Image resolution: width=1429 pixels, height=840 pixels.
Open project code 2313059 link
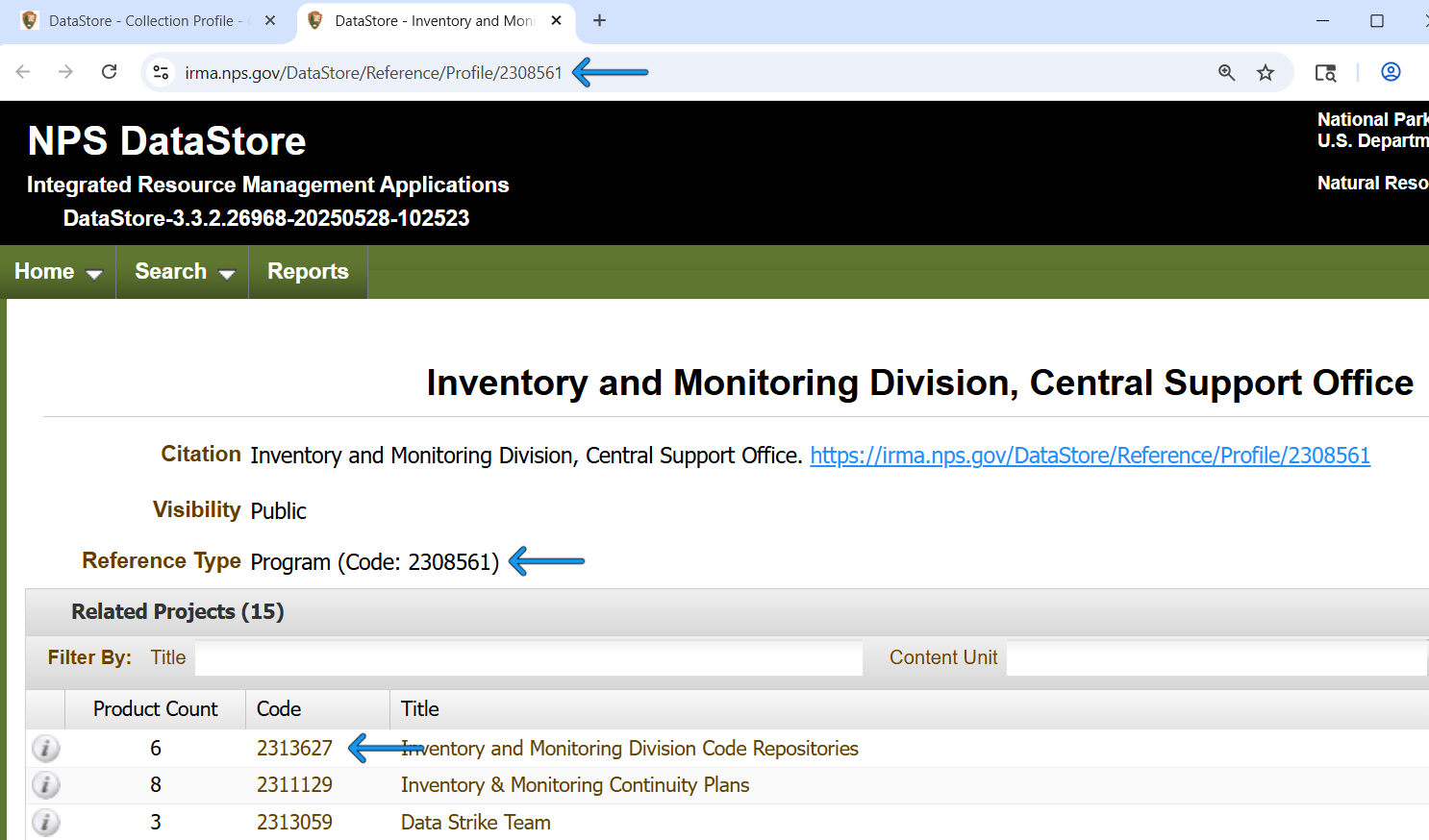[x=294, y=823]
